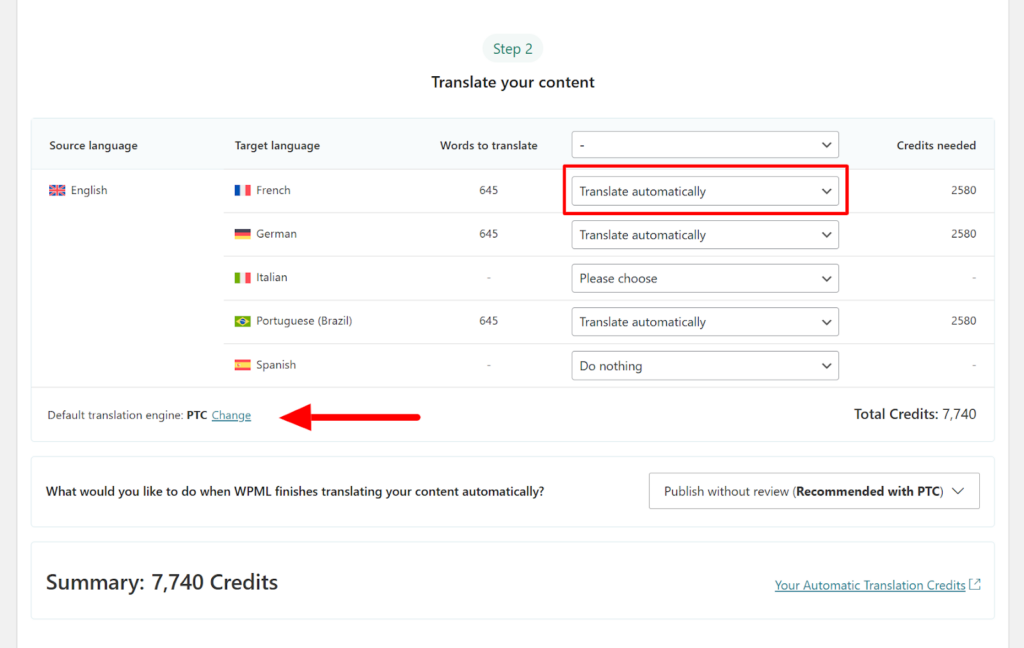Click the Step 2 badge
Image resolution: width=1024 pixels, height=648 pixels.
(x=512, y=48)
